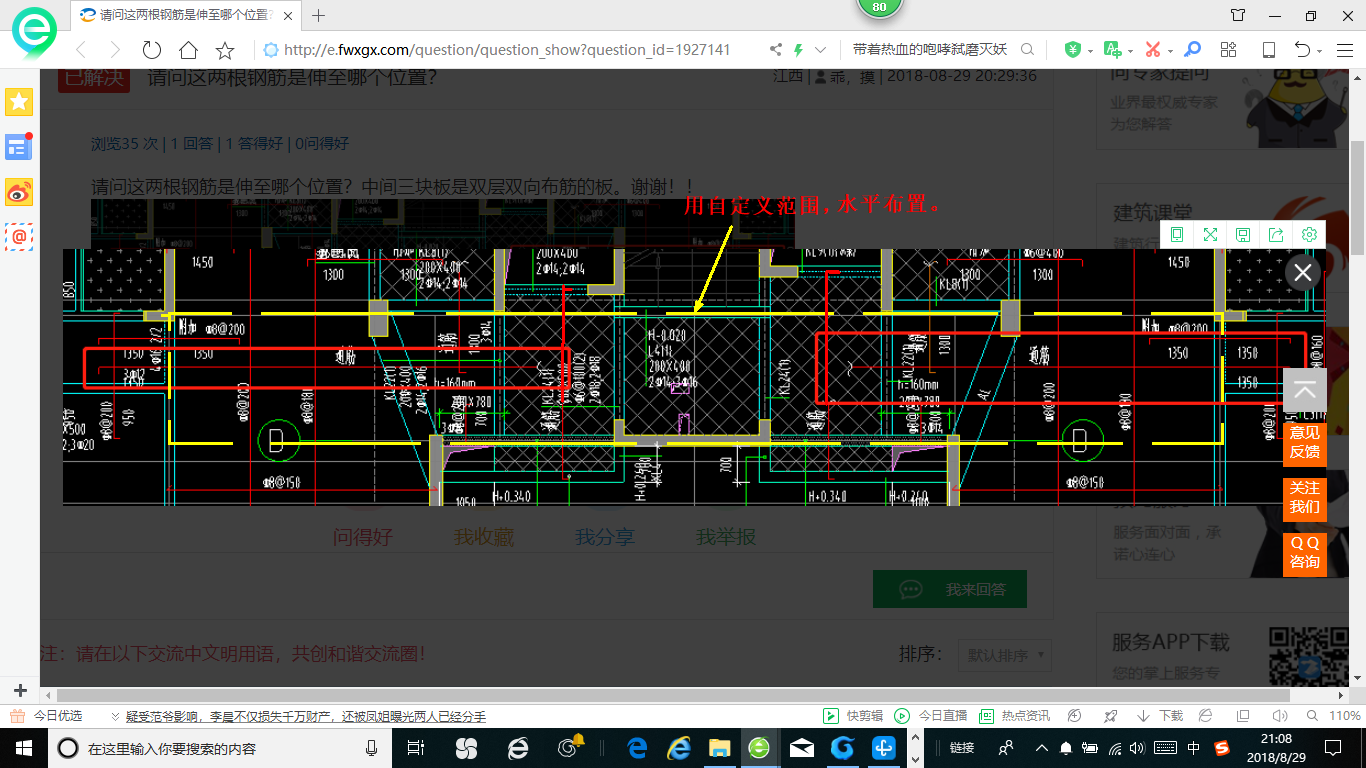1366x768 pixels.
Task: Open the blue news feed sidebar icon
Action: click(x=19, y=147)
